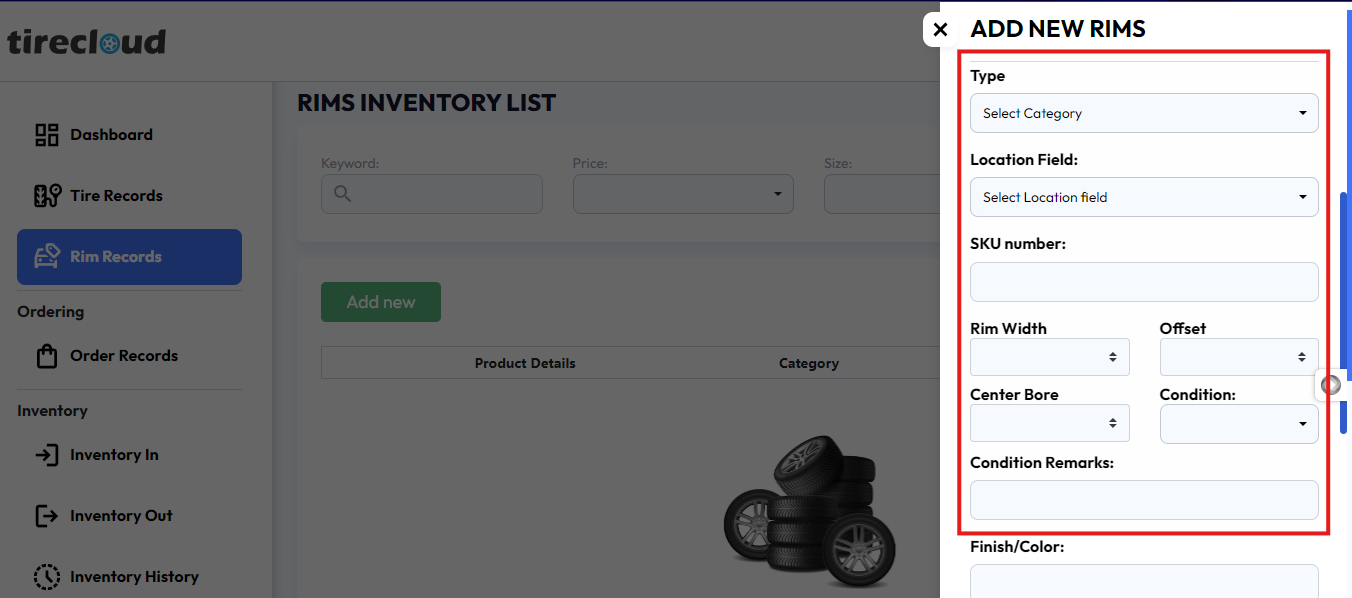Image resolution: width=1352 pixels, height=598 pixels.
Task: Close the Add New Rims panel
Action: point(940,30)
